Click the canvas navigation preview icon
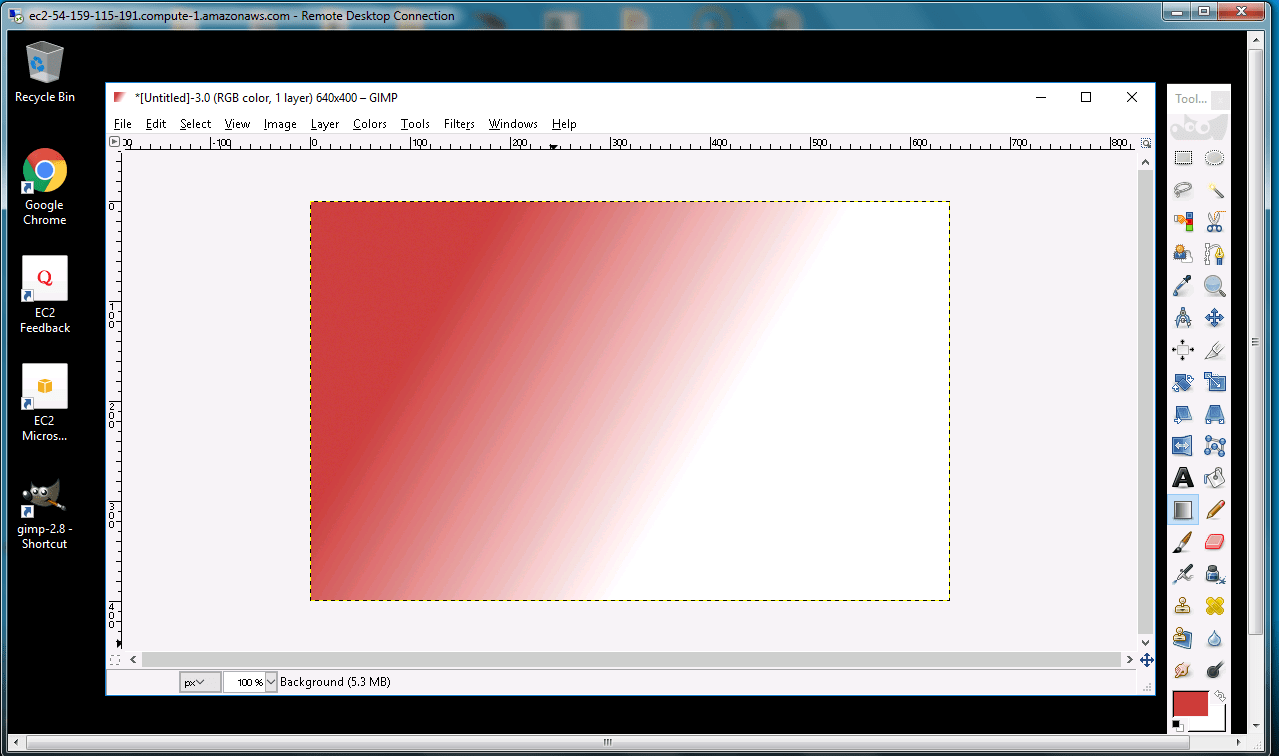1279x756 pixels. pos(1146,660)
